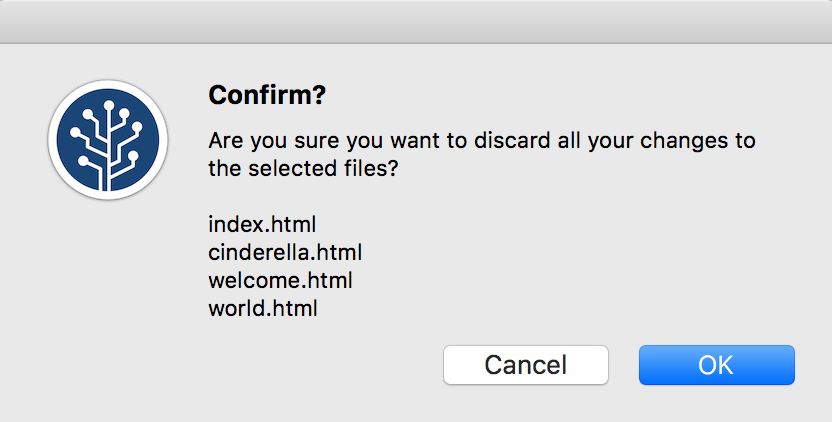
Task: Confirm discard with the OK button
Action: pyautogui.click(x=716, y=365)
